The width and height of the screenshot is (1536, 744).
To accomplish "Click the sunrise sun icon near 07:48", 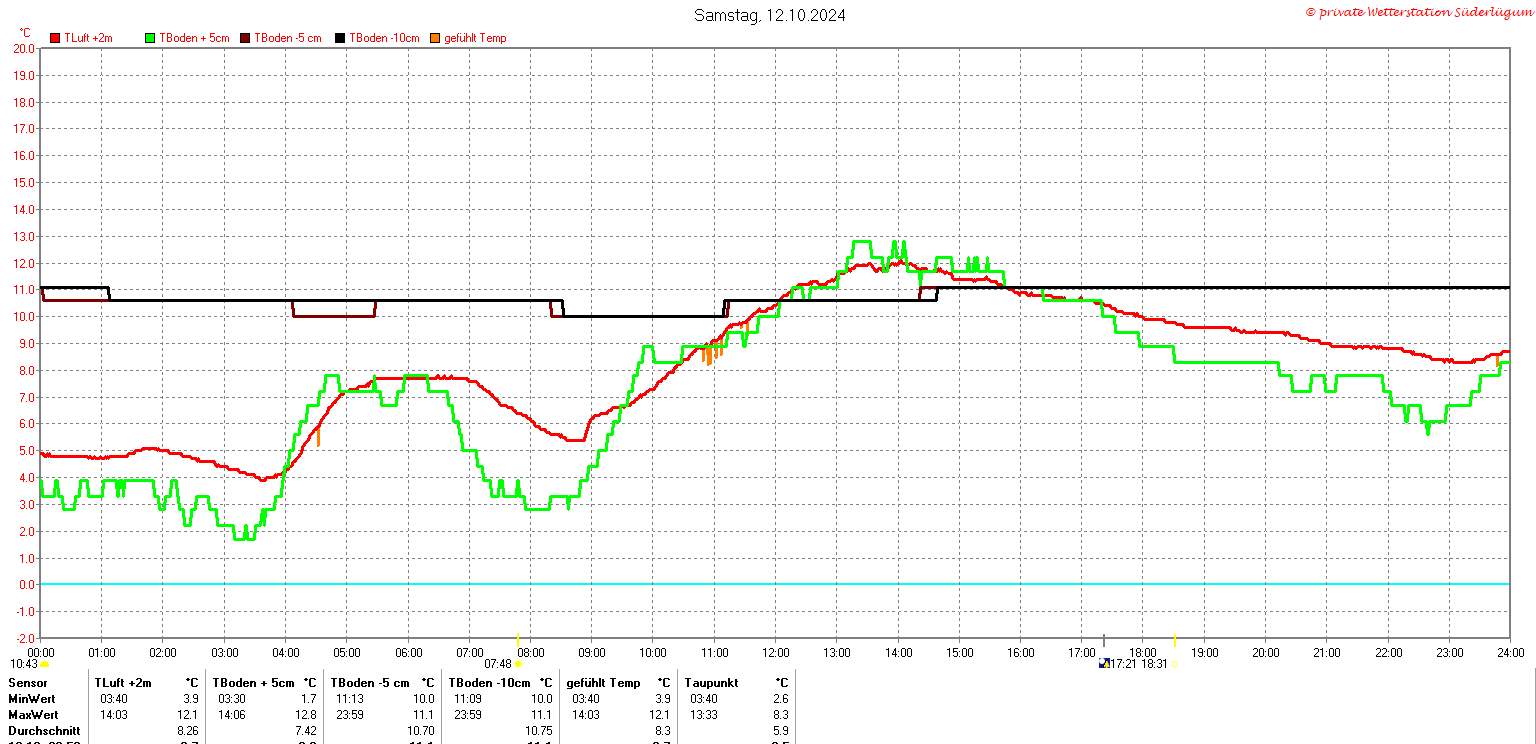I will point(518,663).
